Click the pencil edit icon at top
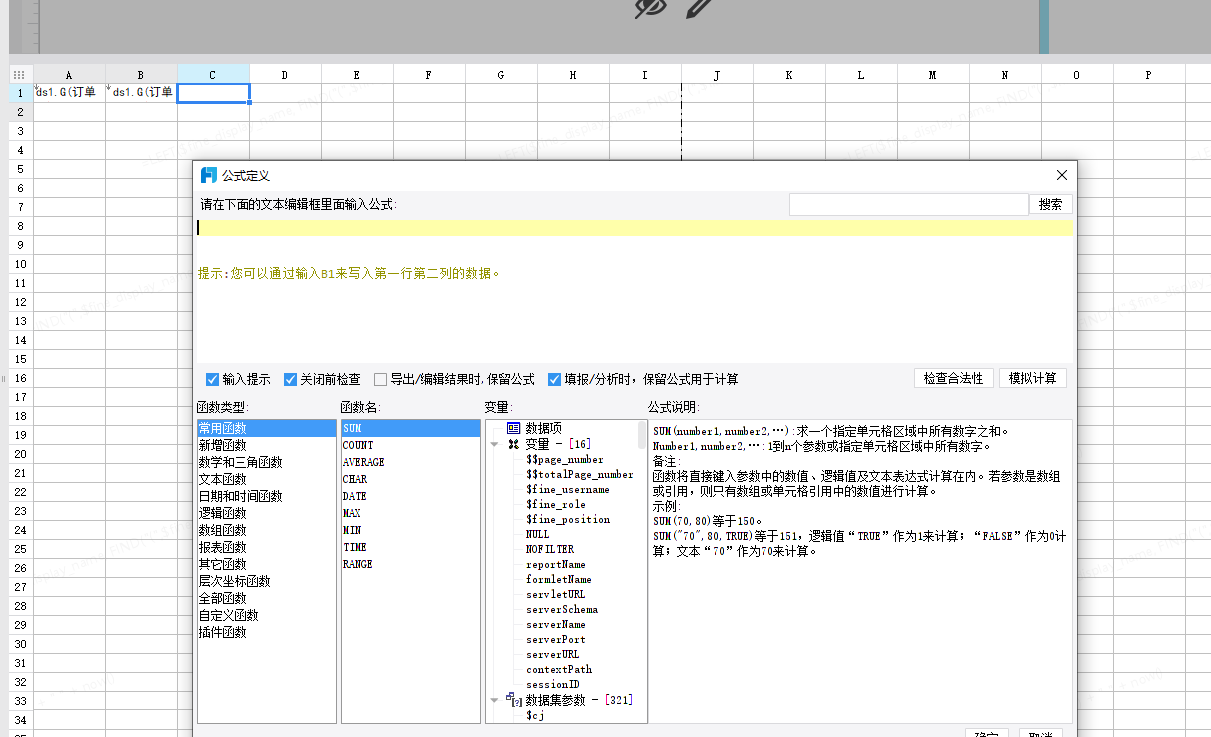Viewport: 1211px width, 737px height. [x=699, y=8]
